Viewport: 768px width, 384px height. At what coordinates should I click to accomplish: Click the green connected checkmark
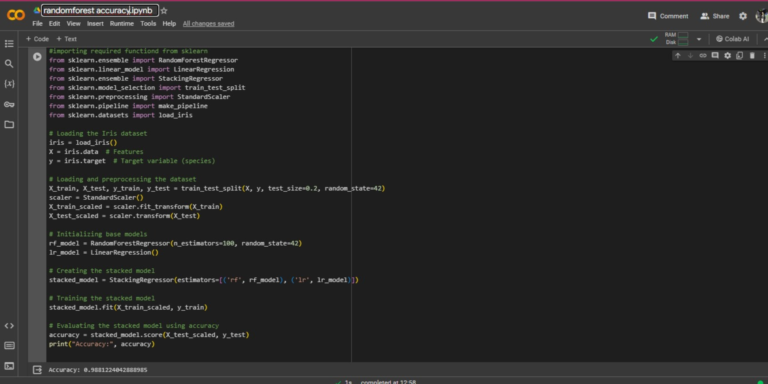tap(654, 39)
